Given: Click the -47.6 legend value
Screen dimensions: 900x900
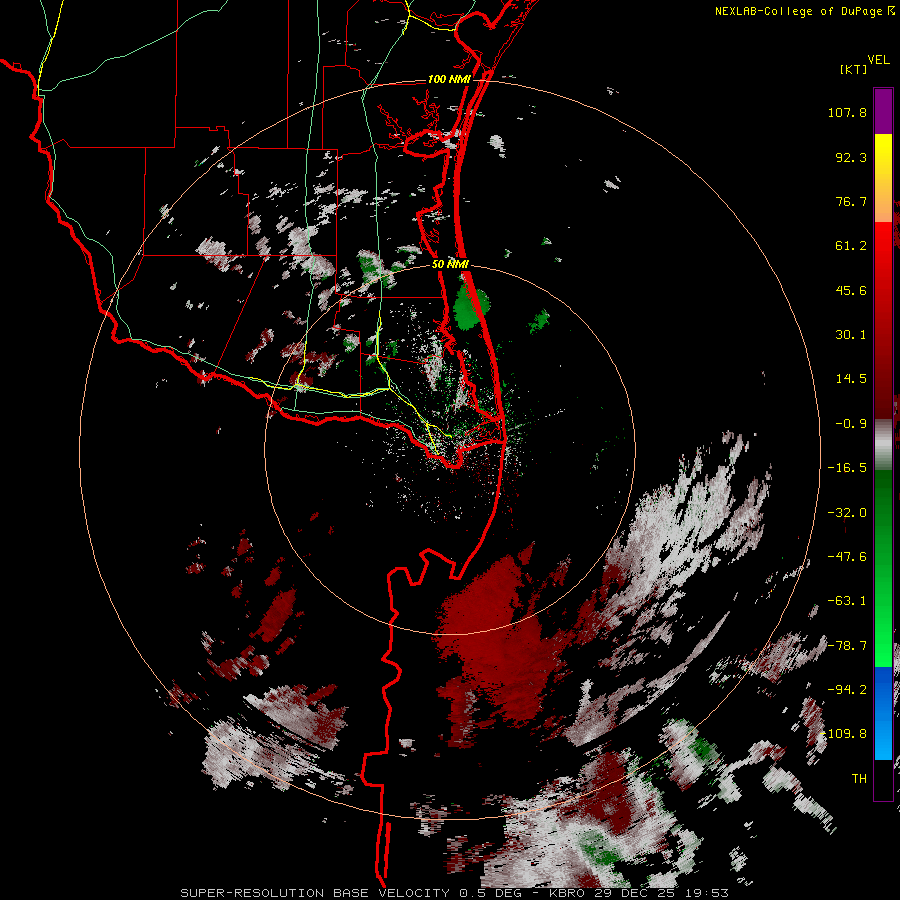Looking at the screenshot, I should click(847, 557).
